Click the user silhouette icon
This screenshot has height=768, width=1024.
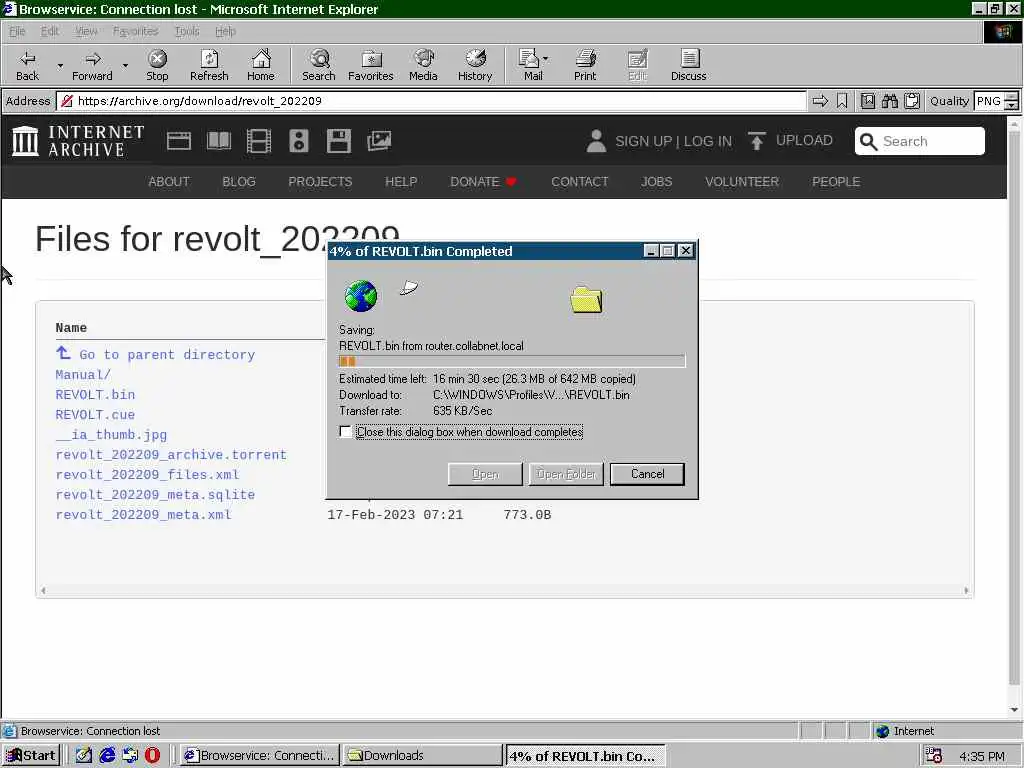point(596,141)
